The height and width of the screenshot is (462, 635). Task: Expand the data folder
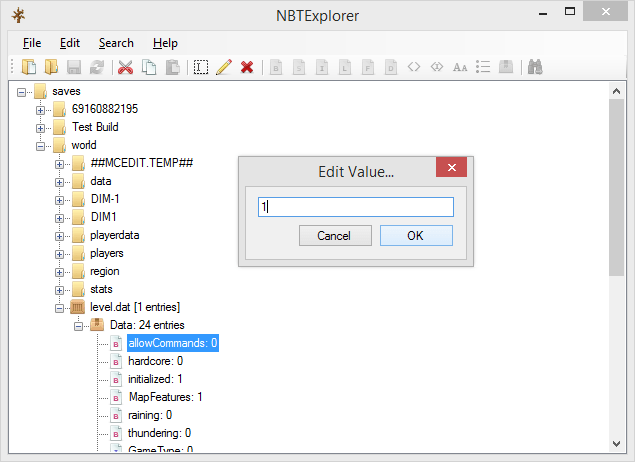(59, 182)
